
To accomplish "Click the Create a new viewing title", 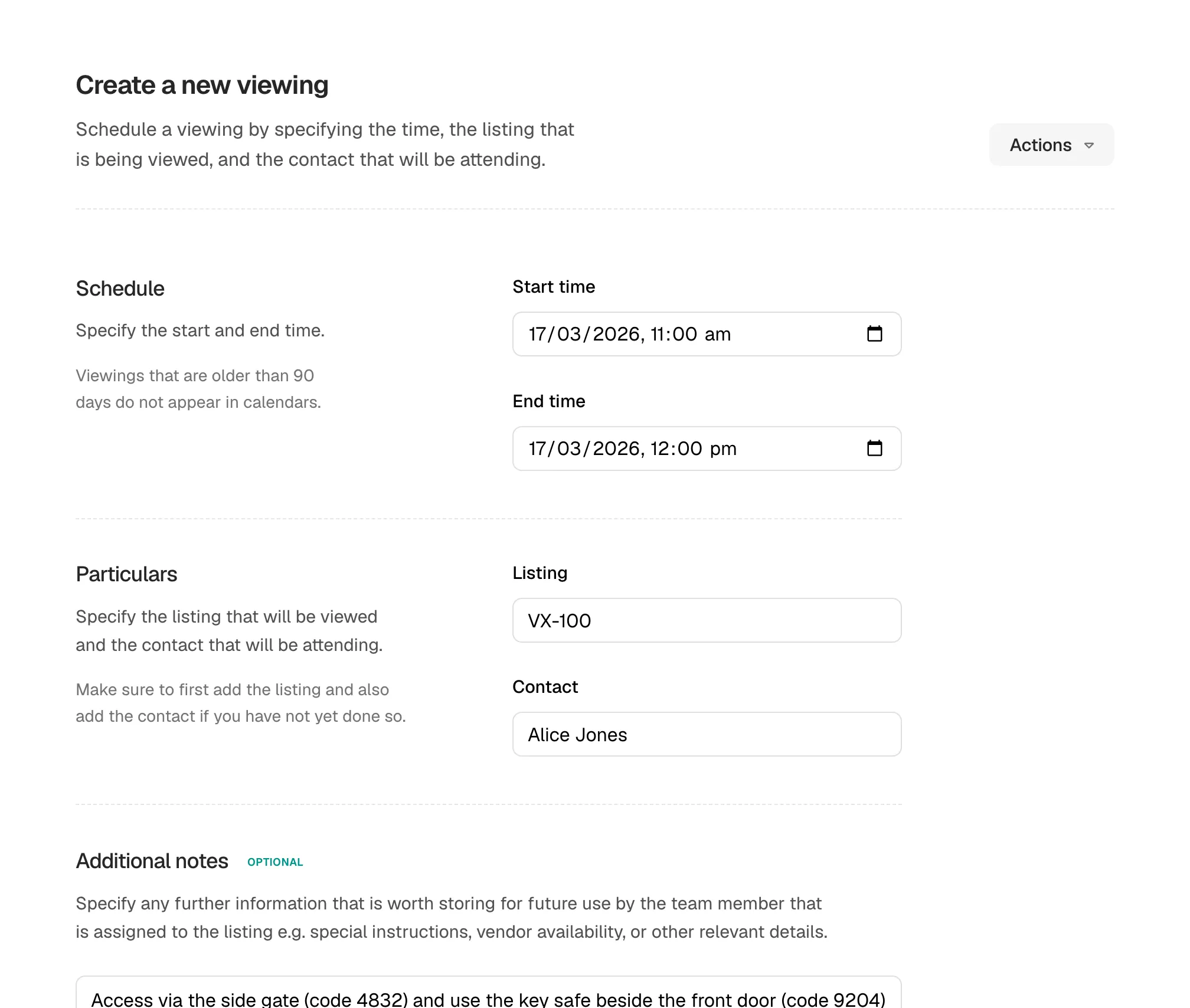I will pos(202,84).
